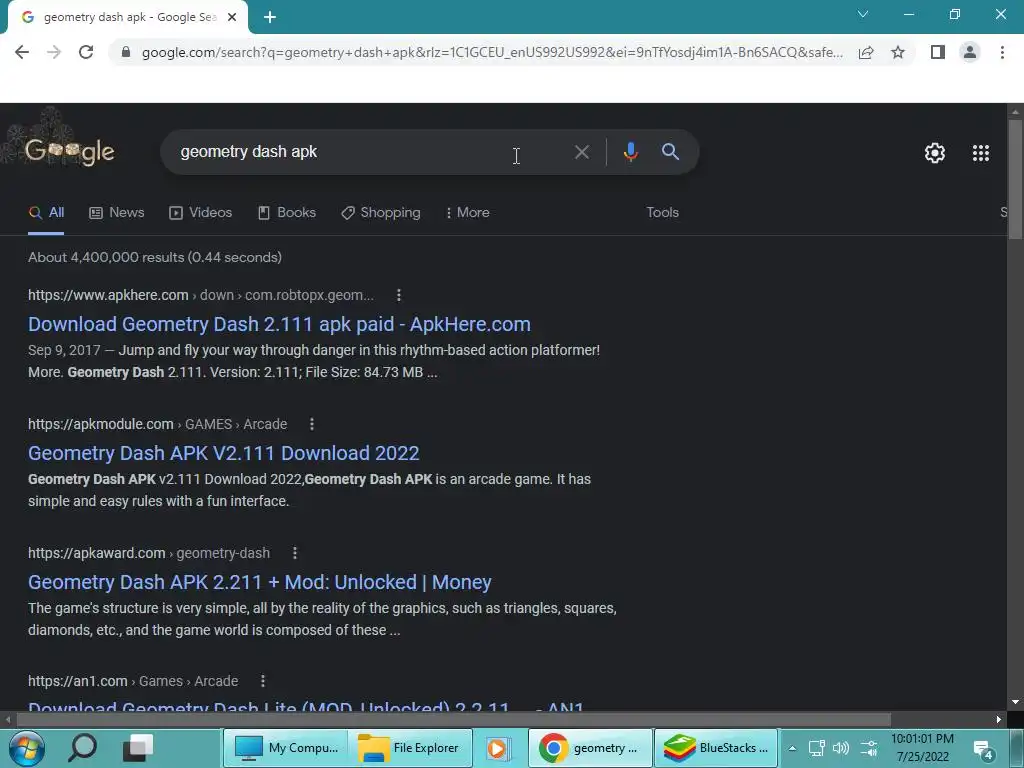Submit search with magnifier icon
Viewport: 1024px width, 768px height.
670,152
